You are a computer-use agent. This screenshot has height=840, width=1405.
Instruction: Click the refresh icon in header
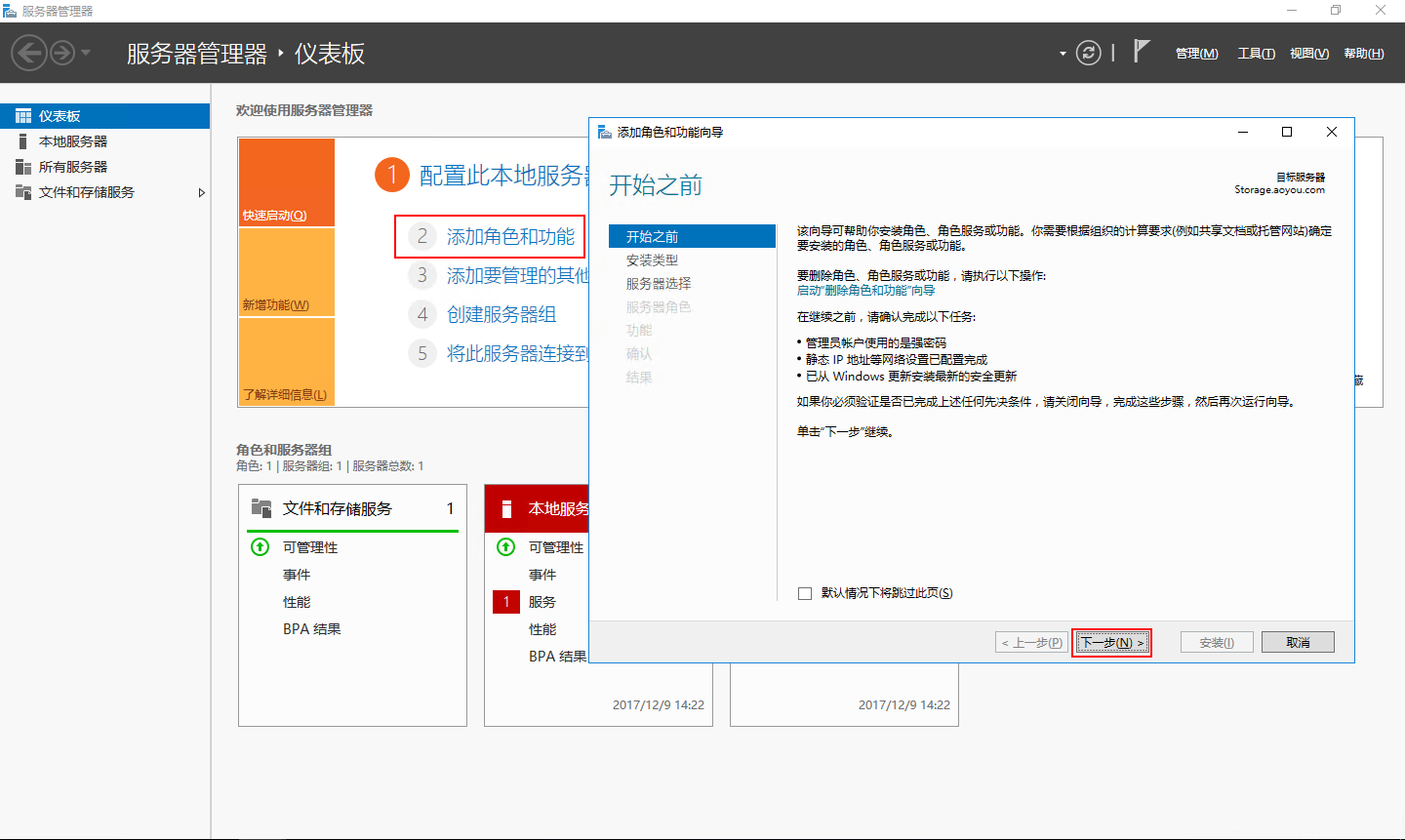tap(1089, 53)
